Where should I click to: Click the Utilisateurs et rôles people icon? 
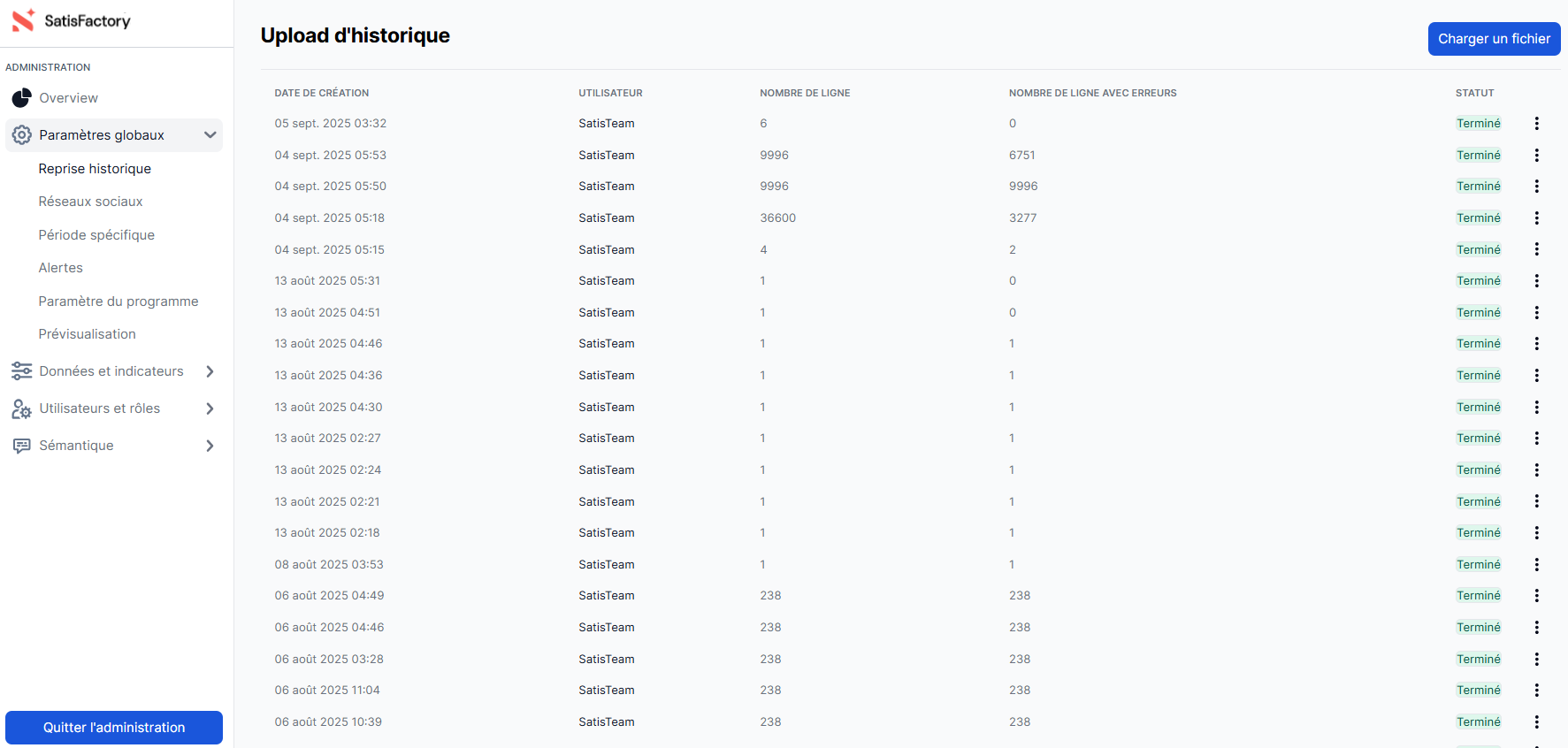(x=21, y=408)
